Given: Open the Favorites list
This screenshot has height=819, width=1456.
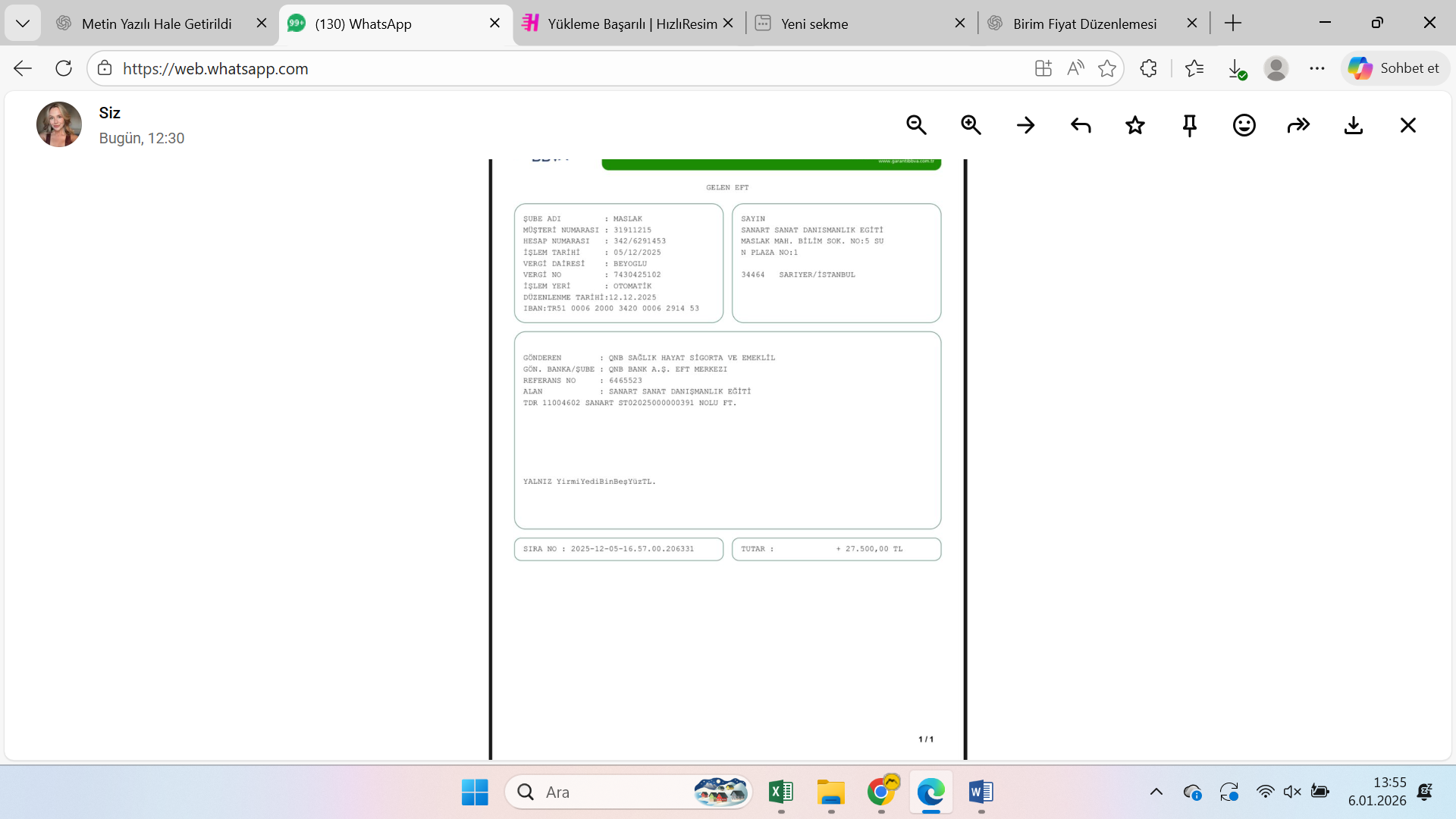Looking at the screenshot, I should tap(1194, 68).
